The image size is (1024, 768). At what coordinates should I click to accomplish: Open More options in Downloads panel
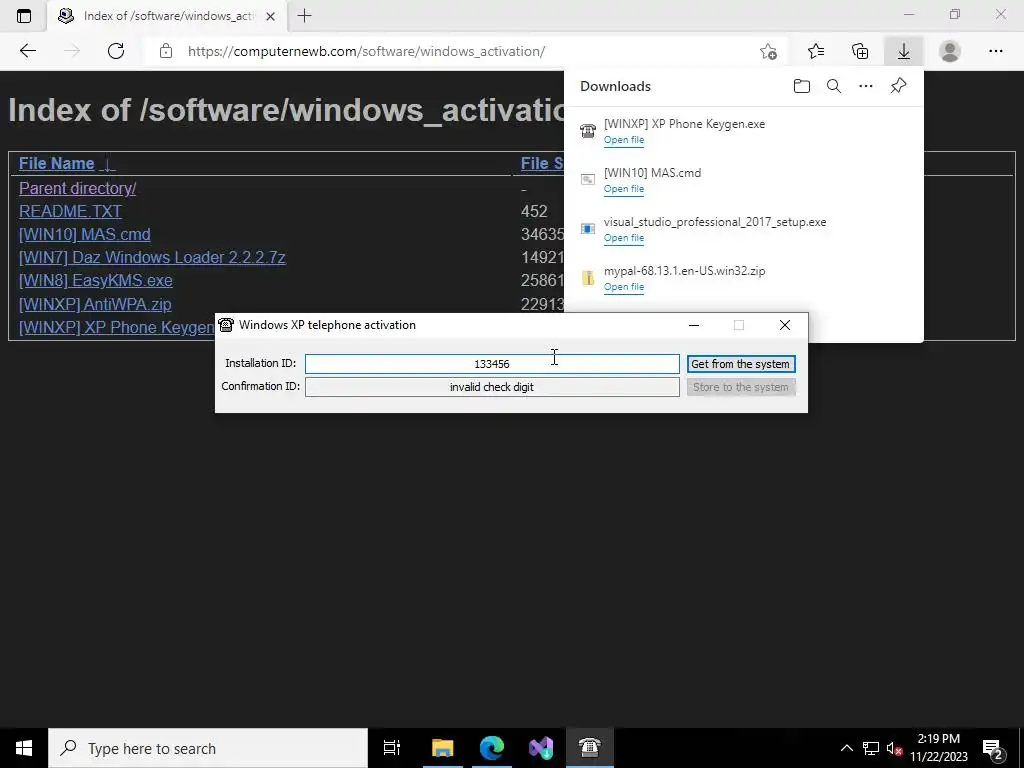click(865, 86)
